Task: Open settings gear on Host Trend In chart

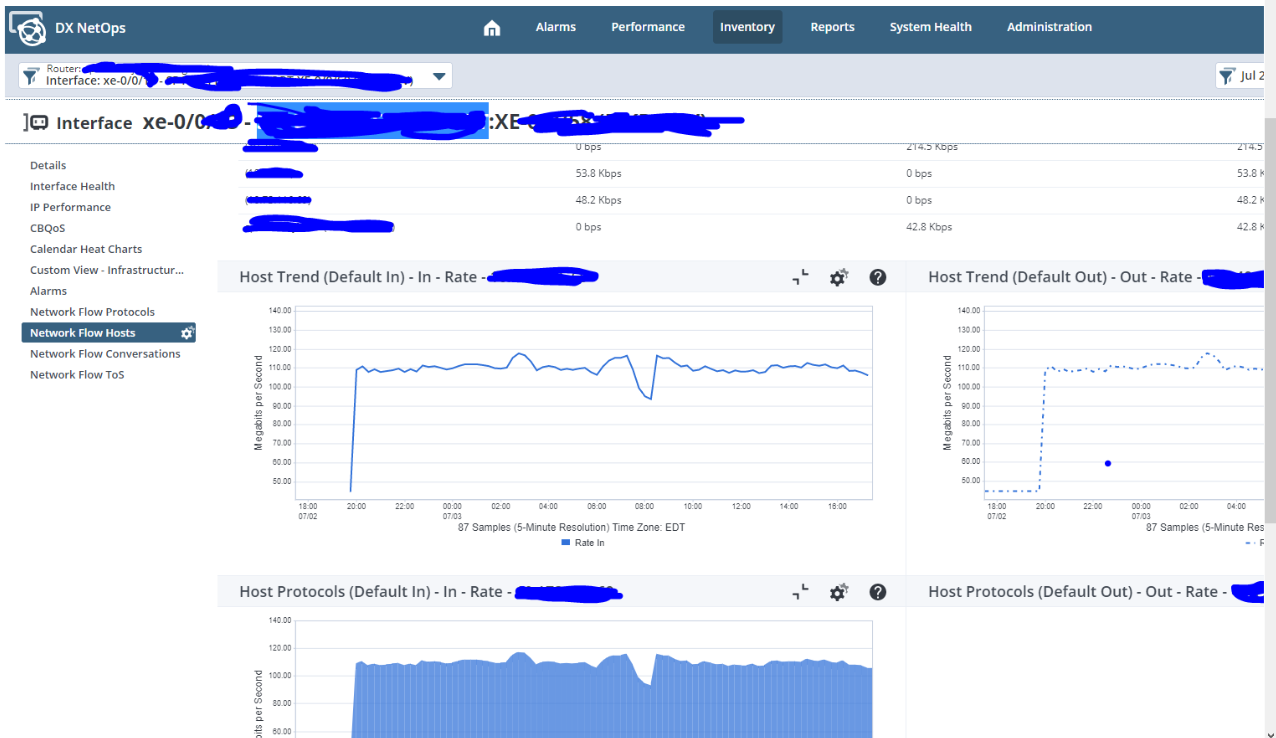Action: point(838,278)
